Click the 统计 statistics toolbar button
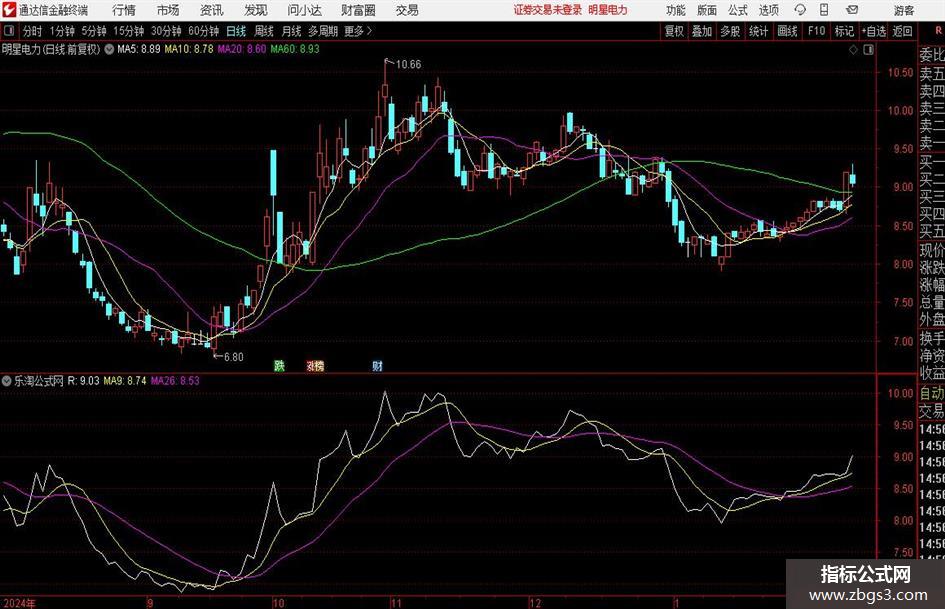This screenshot has width=945, height=609. (x=758, y=31)
